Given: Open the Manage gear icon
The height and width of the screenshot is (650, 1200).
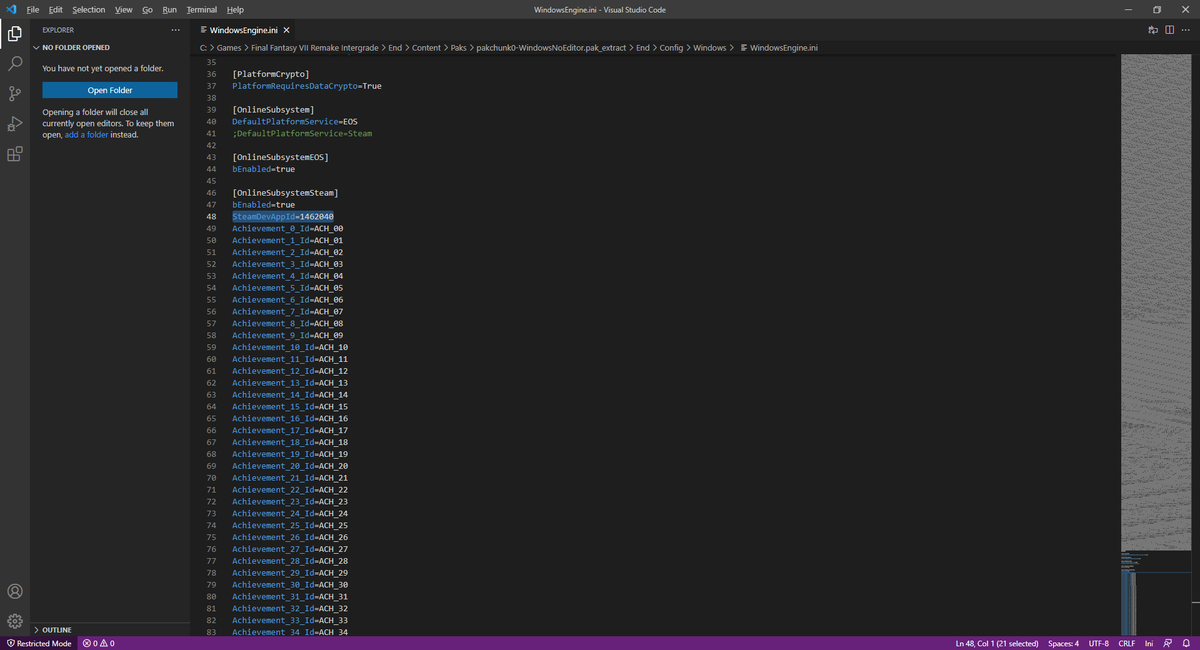Looking at the screenshot, I should [15, 621].
